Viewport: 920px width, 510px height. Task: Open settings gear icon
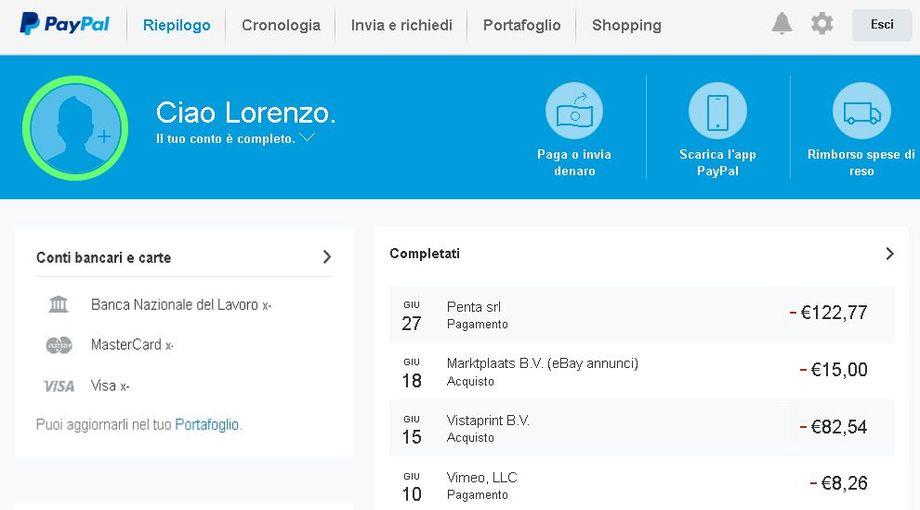822,24
